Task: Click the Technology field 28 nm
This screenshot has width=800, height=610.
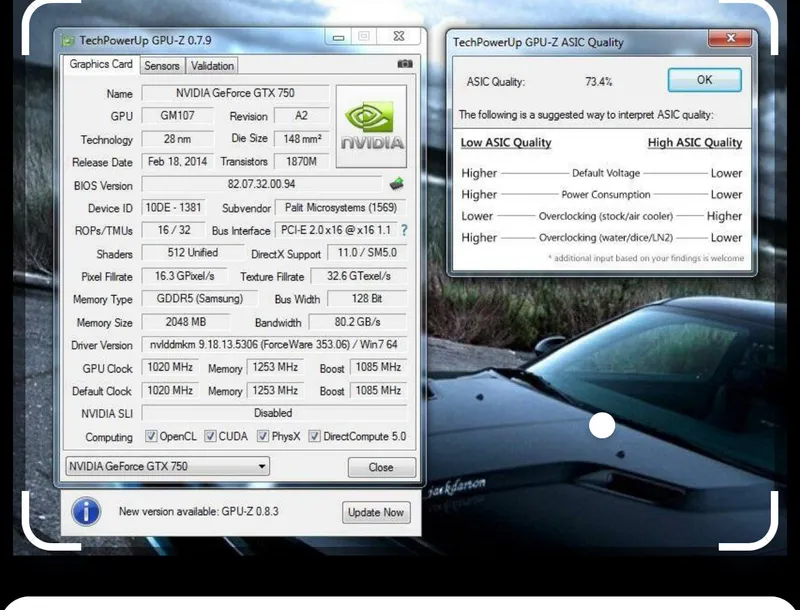Action: (x=178, y=139)
